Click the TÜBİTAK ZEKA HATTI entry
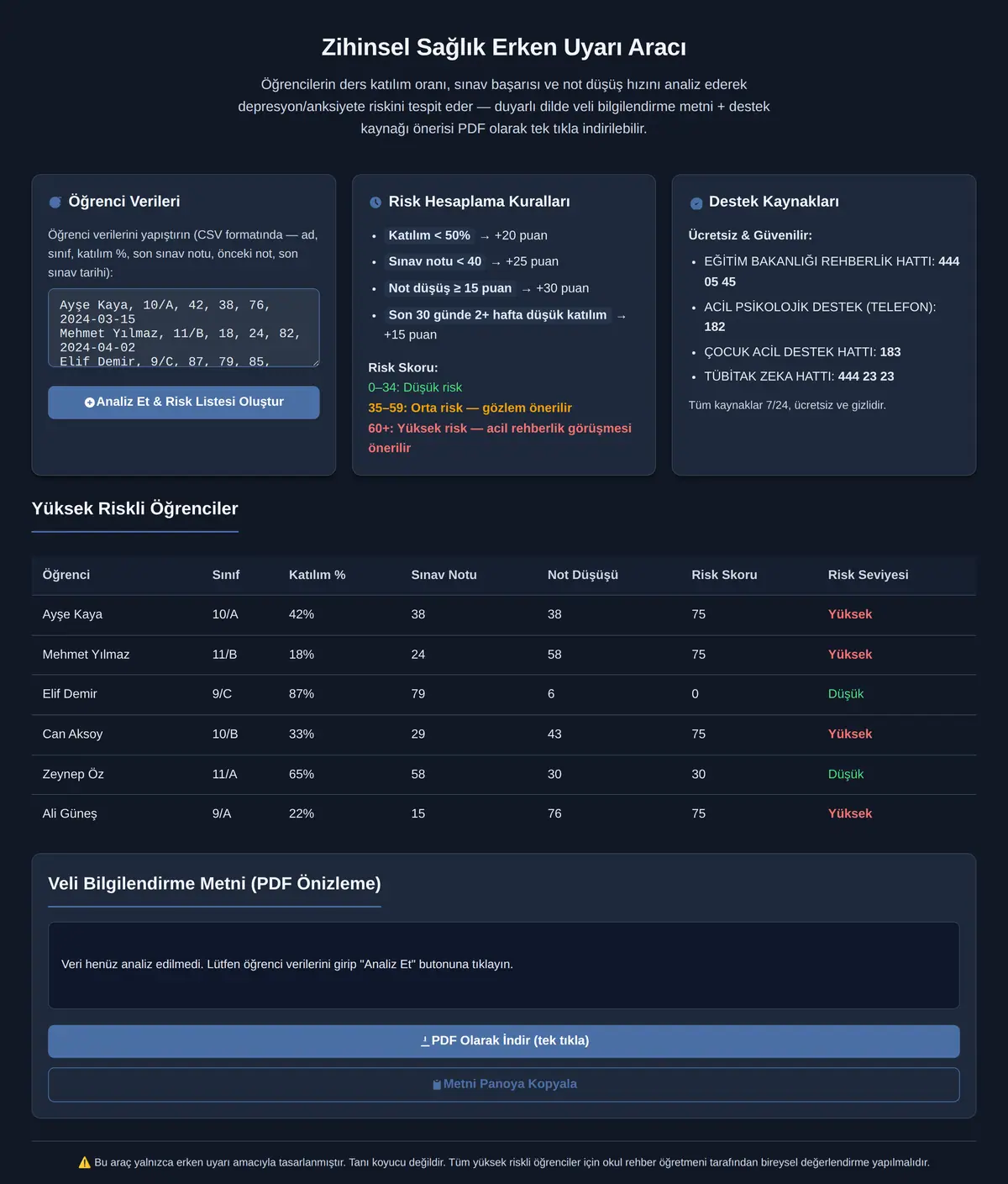1008x1184 pixels. tap(799, 376)
